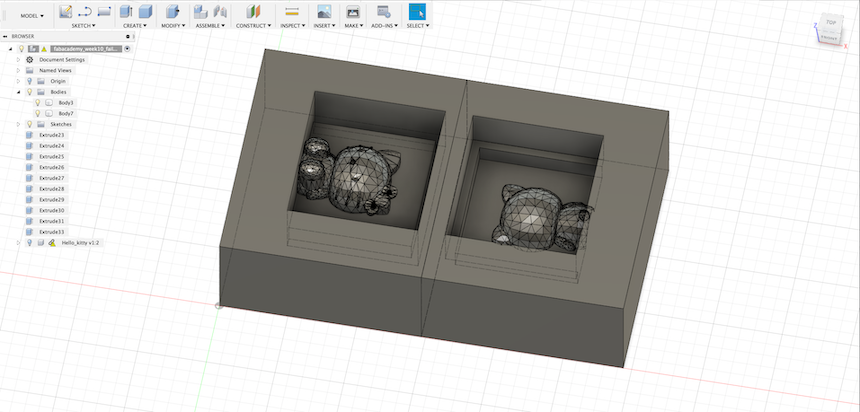This screenshot has width=860, height=412.
Task: Select Extrude25 in the browser
Action: pos(52,156)
